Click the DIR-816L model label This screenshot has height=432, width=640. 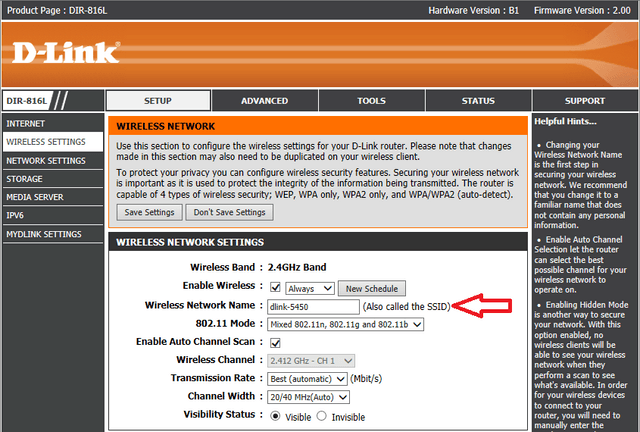[x=27, y=100]
